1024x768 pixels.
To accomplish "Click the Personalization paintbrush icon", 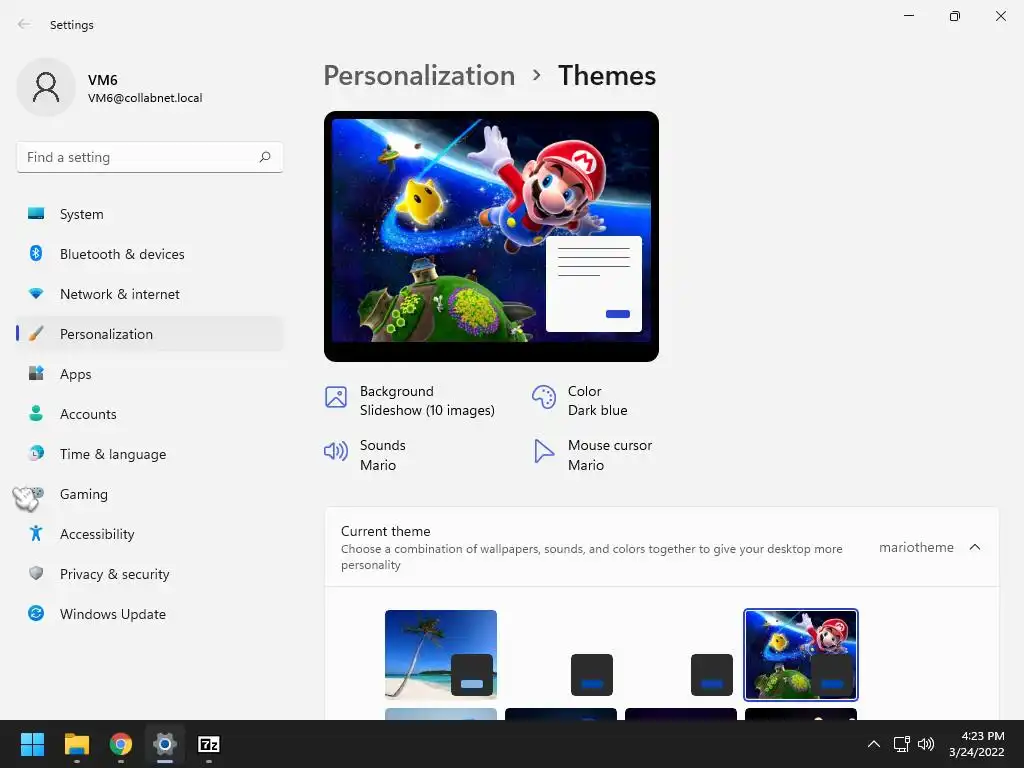I will pyautogui.click(x=36, y=334).
